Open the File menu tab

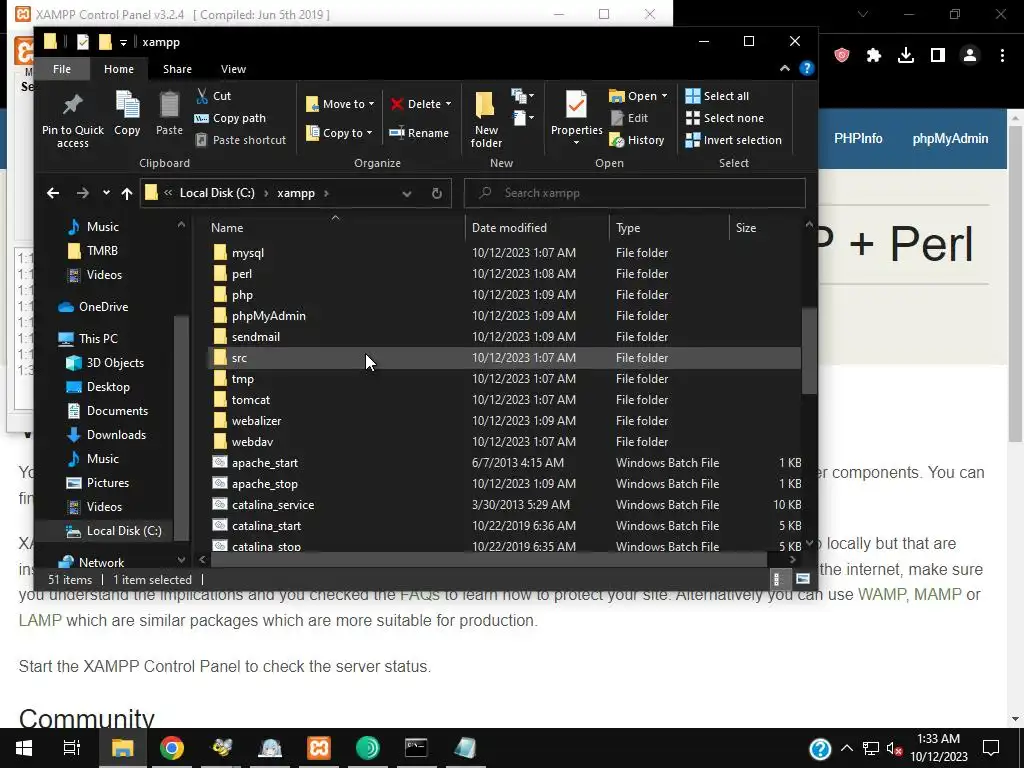click(62, 69)
